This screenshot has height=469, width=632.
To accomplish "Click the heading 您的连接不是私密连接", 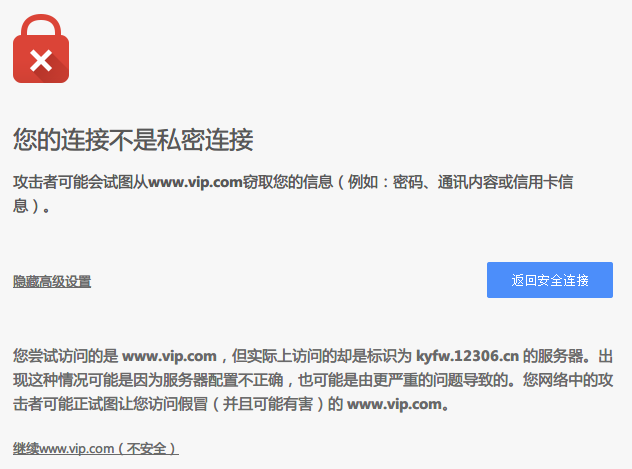I will click(x=133, y=140).
